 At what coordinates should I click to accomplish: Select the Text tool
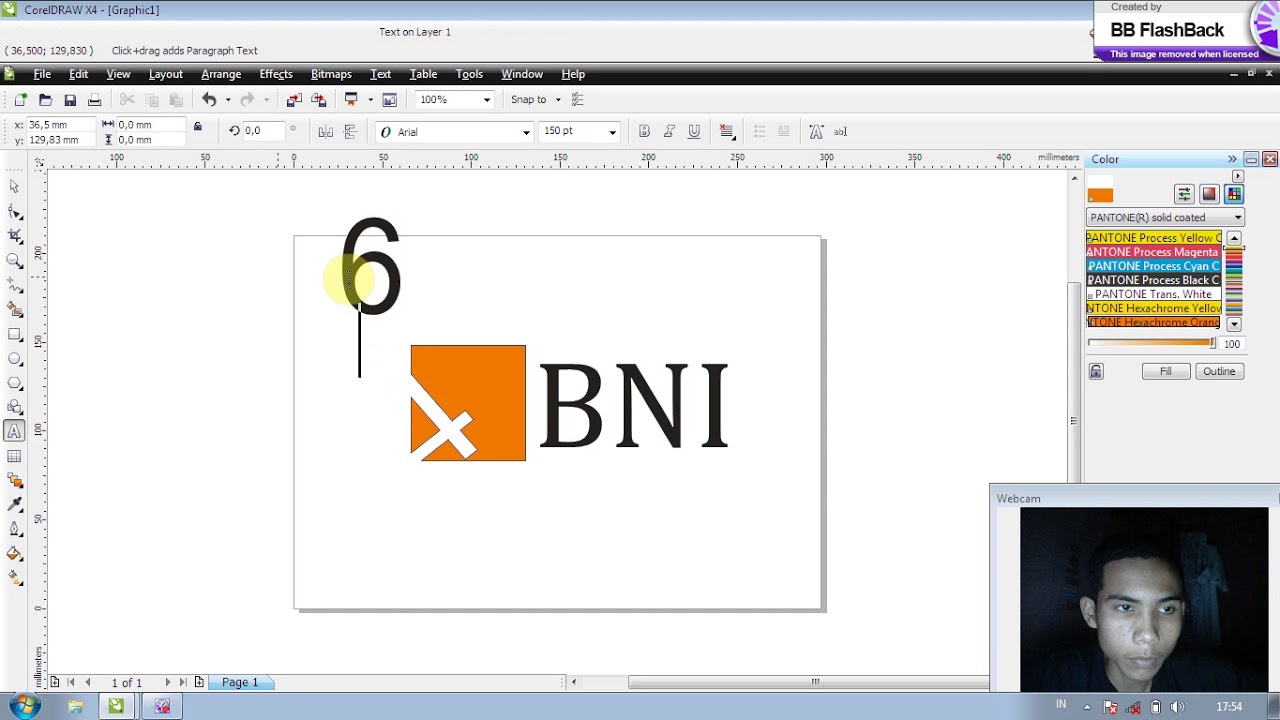pyautogui.click(x=14, y=431)
